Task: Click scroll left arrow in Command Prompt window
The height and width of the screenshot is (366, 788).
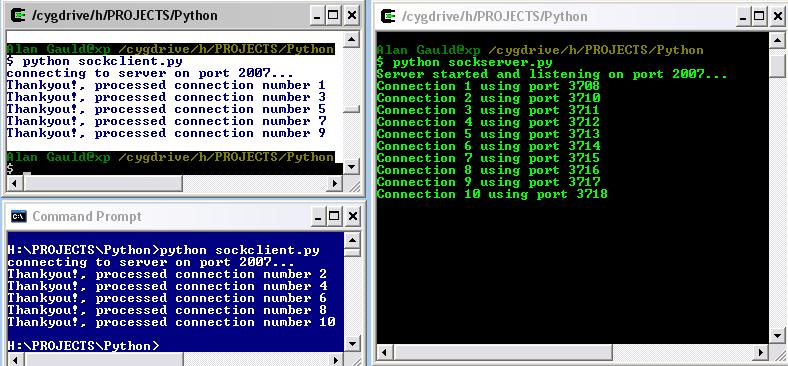Action: (x=15, y=360)
